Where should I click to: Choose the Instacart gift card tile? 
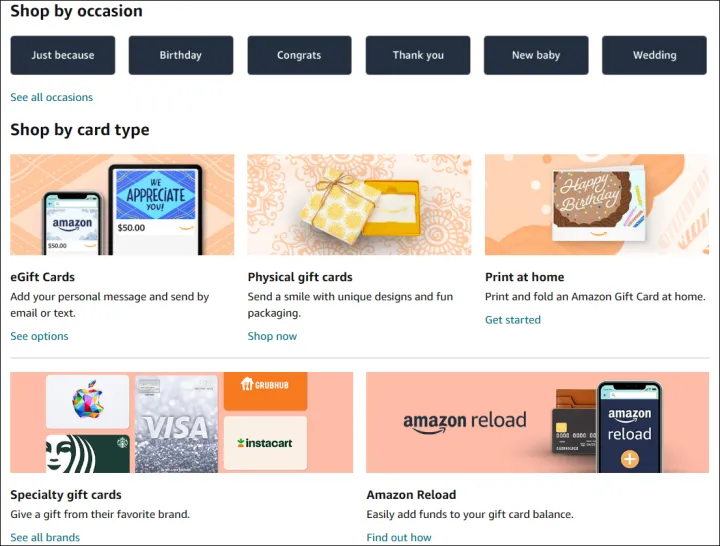[264, 443]
